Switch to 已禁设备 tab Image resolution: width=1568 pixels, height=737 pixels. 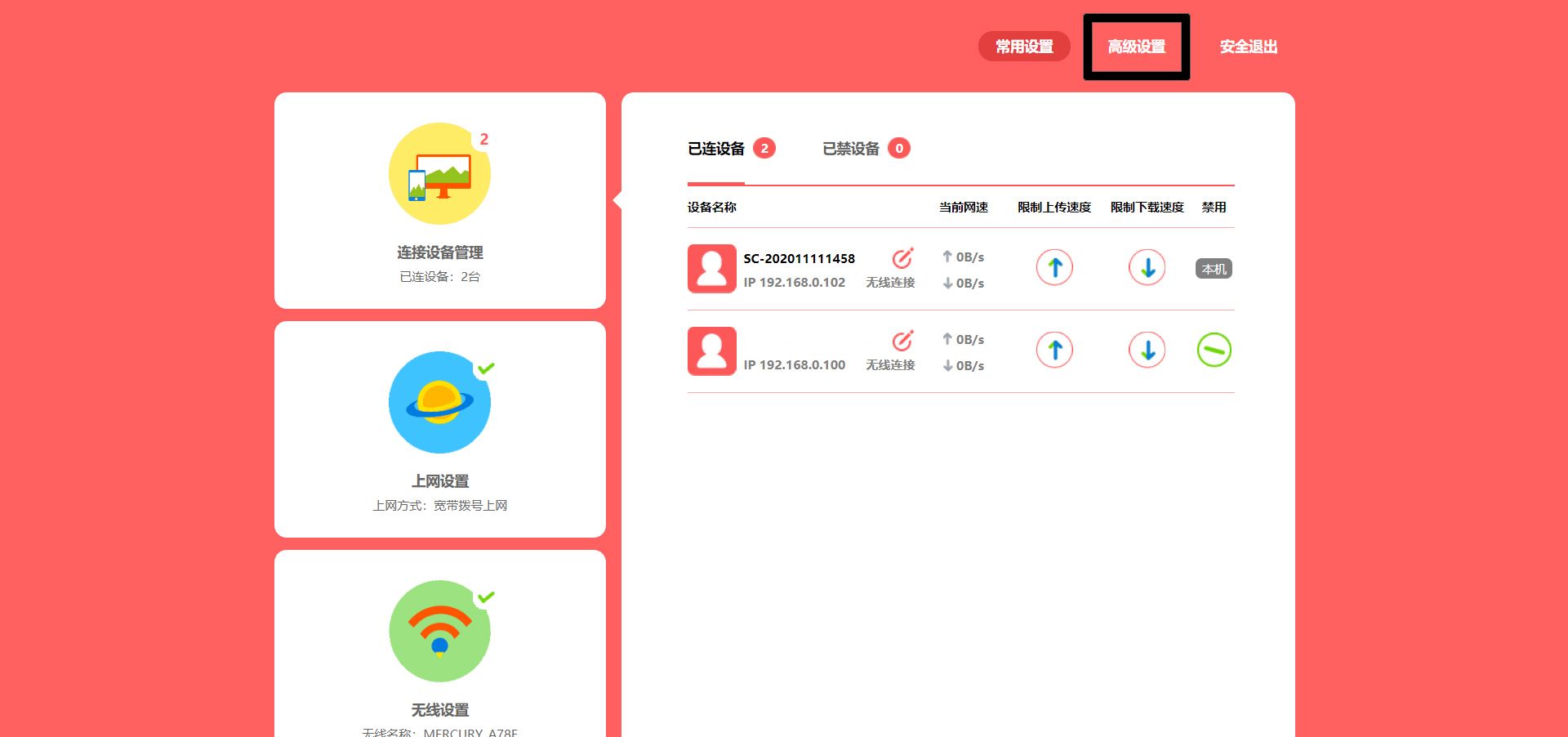pyautogui.click(x=851, y=149)
